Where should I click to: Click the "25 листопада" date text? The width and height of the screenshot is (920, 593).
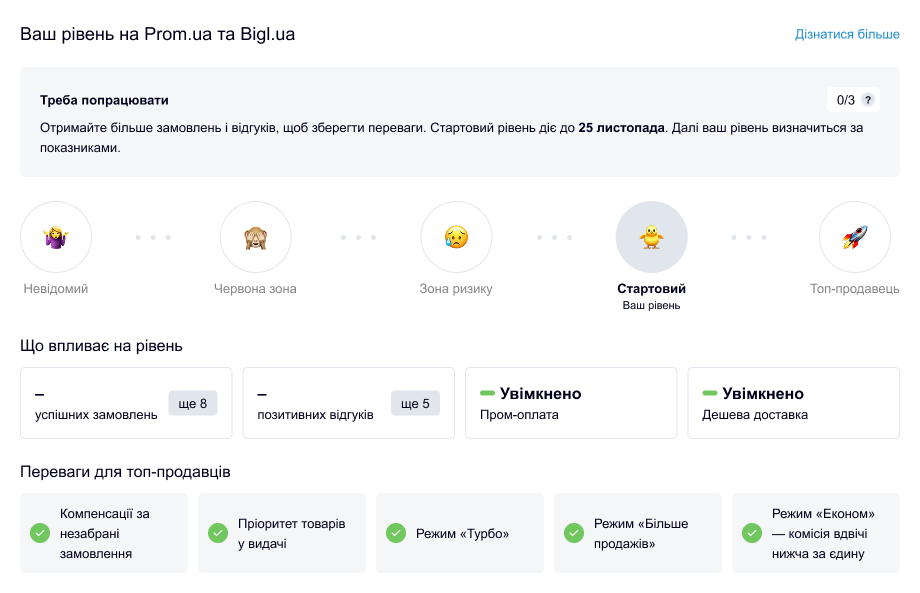(621, 128)
